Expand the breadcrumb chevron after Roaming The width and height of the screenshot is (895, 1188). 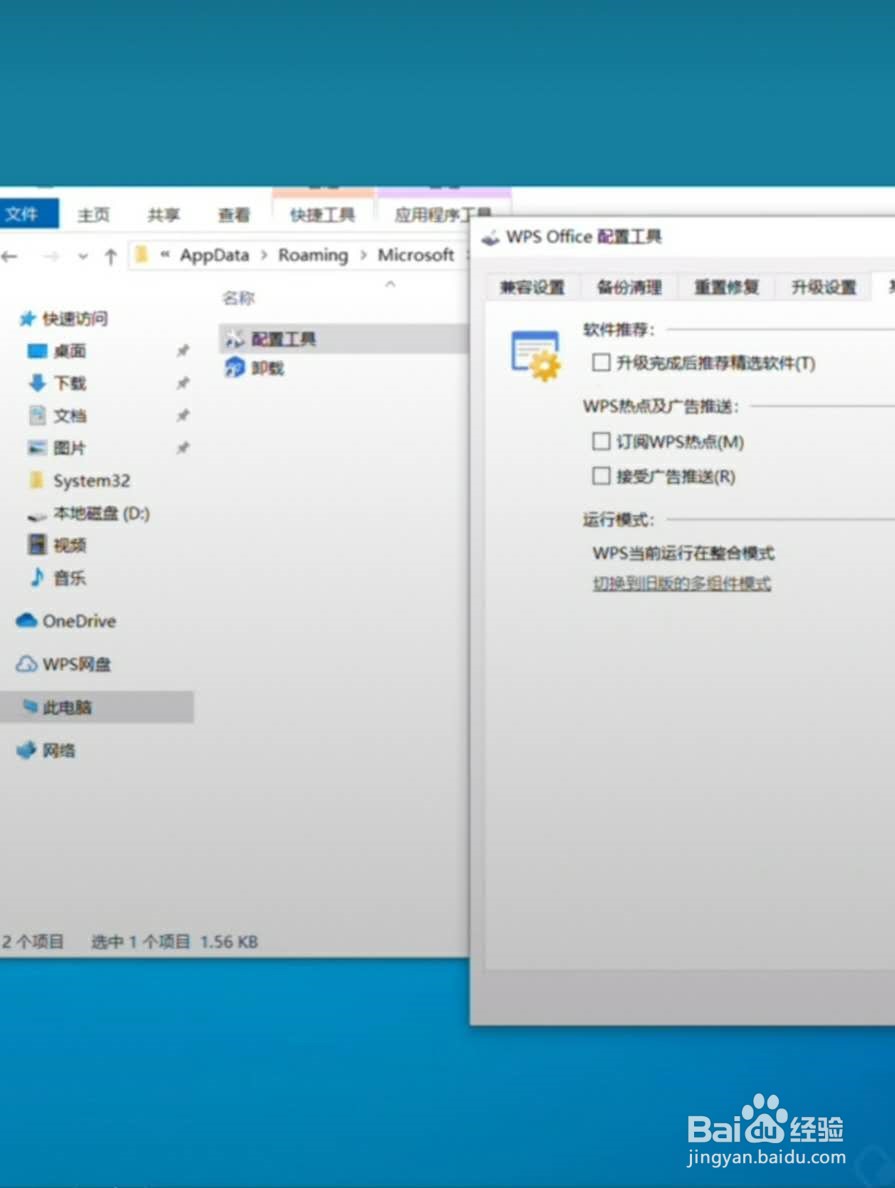[364, 256]
